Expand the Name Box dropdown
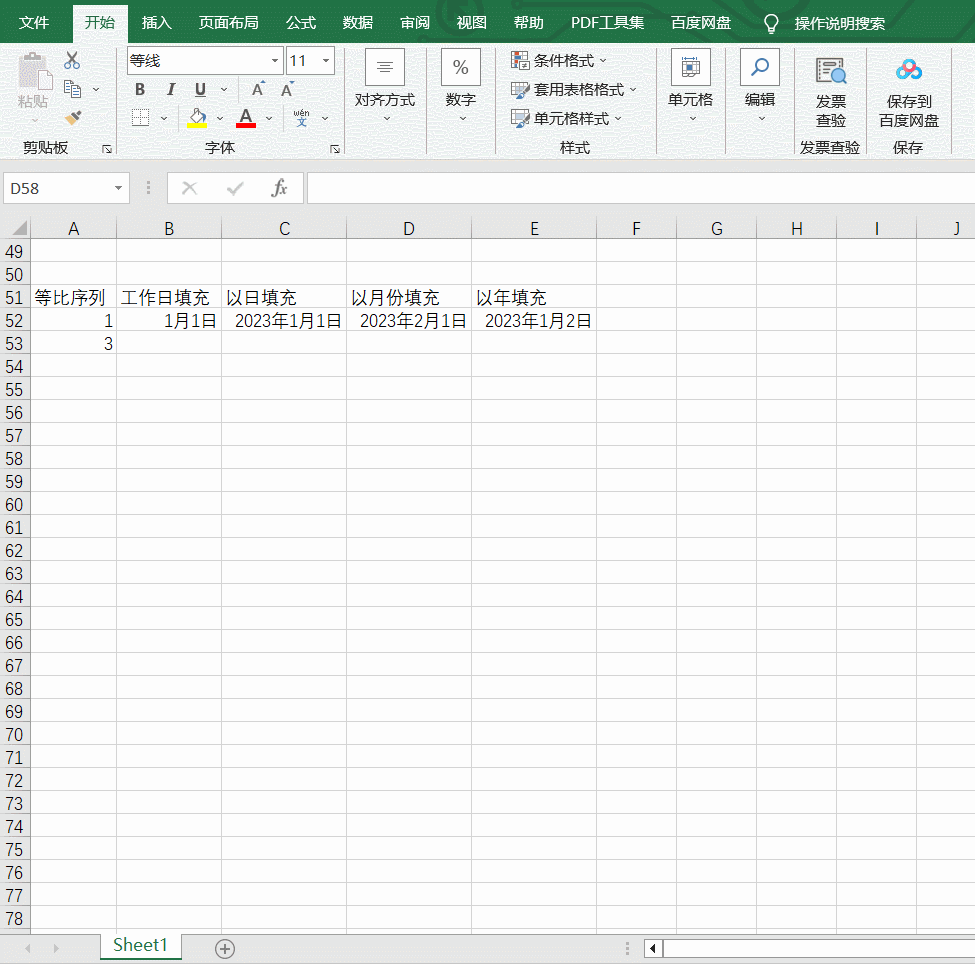This screenshot has height=964, width=975. [x=118, y=188]
